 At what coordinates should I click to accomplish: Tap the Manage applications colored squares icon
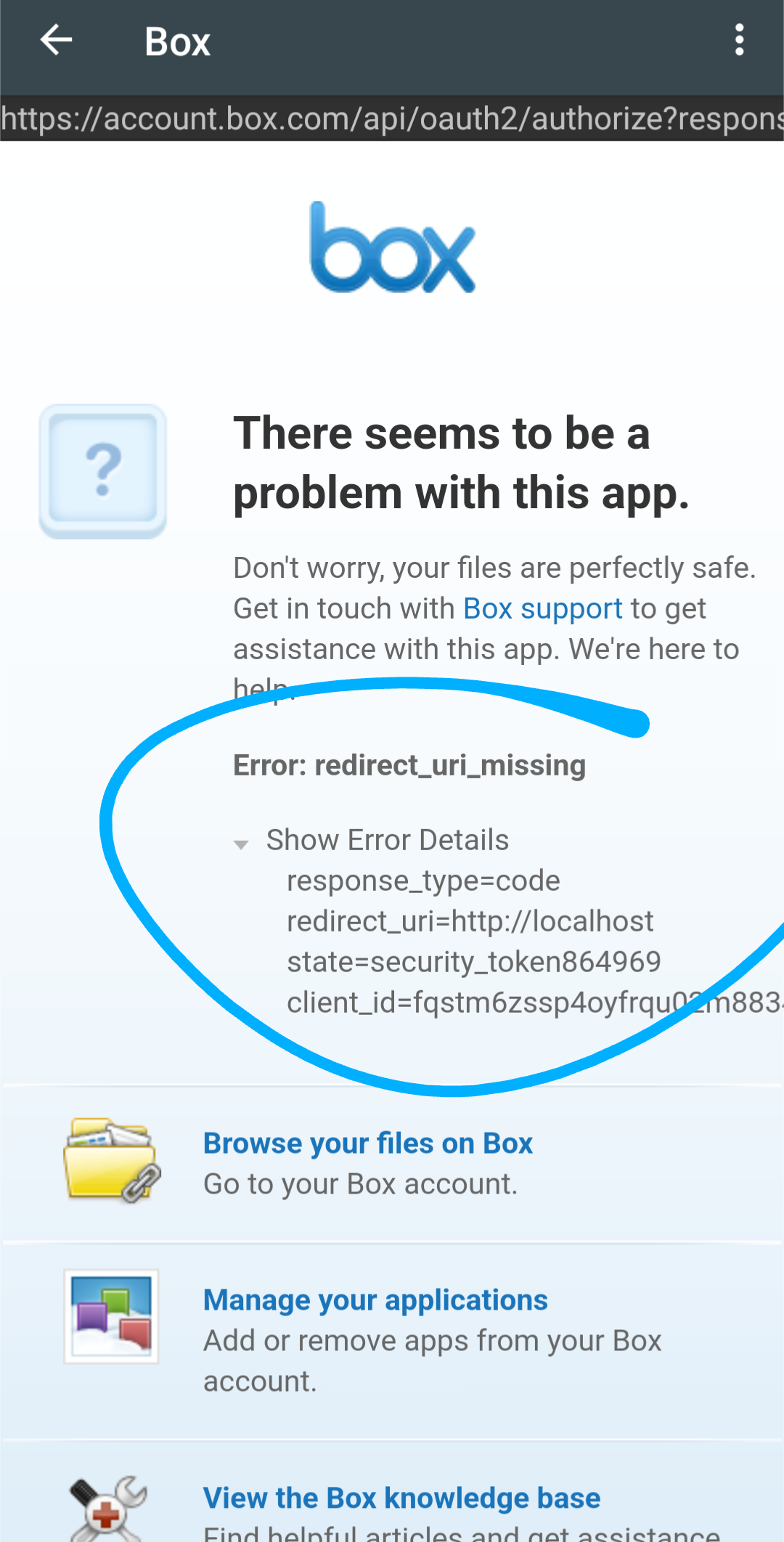[111, 1316]
